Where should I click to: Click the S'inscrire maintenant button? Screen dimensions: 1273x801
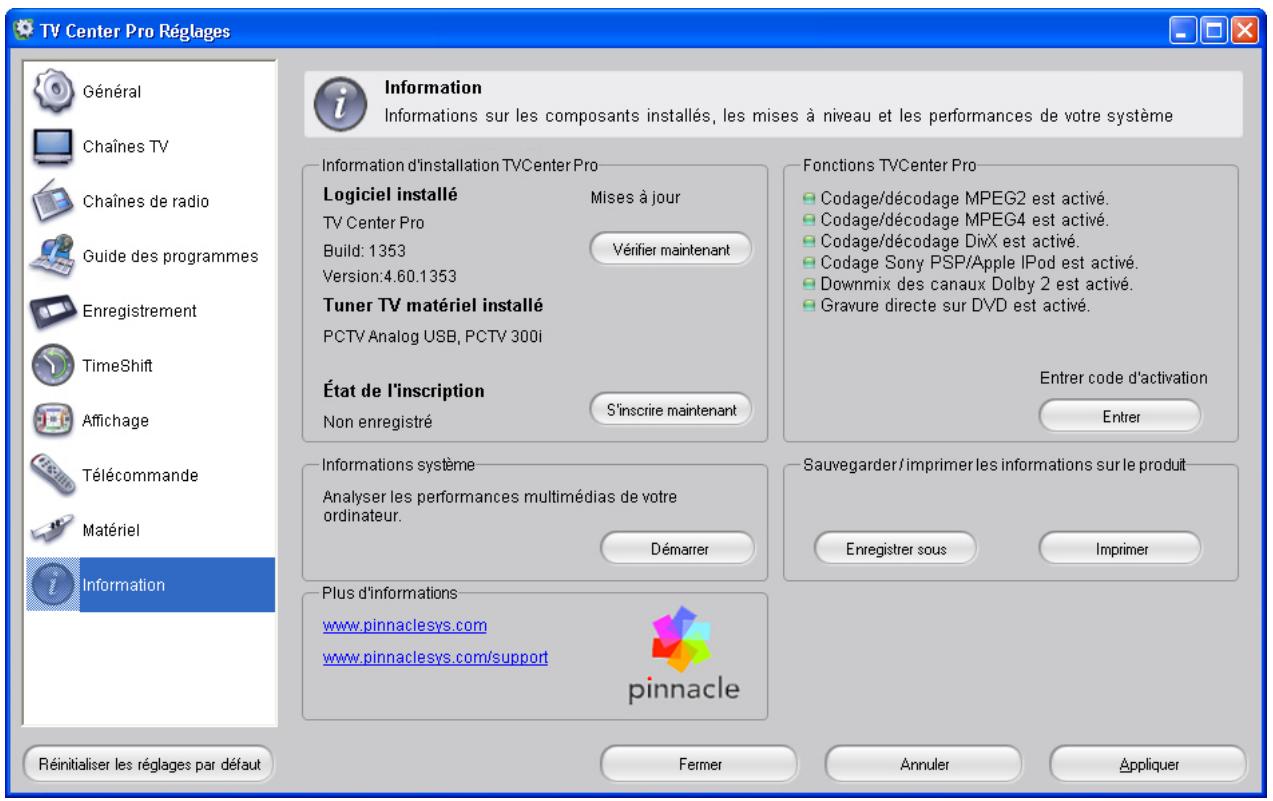[x=669, y=409]
